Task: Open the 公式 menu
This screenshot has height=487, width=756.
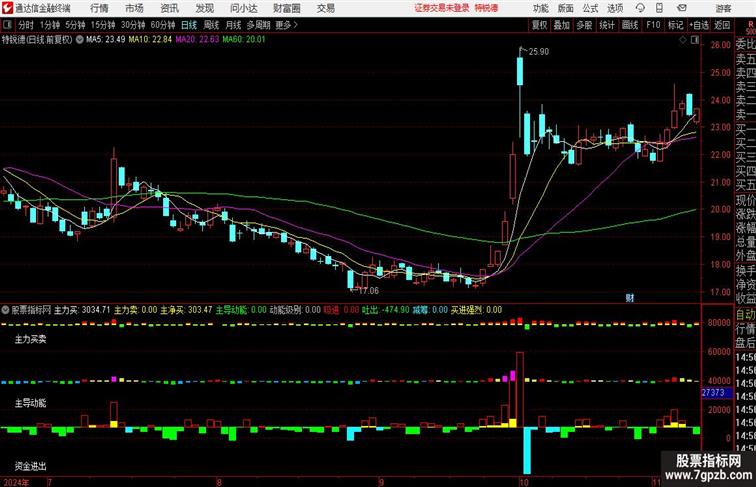Action: 590,8
